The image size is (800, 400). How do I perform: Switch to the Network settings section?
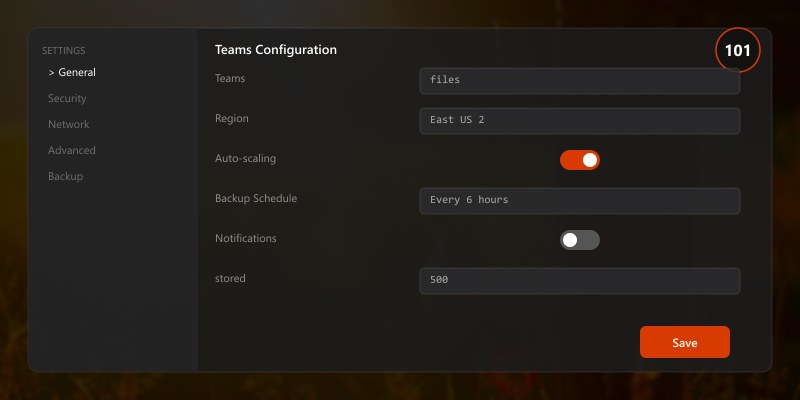68,124
